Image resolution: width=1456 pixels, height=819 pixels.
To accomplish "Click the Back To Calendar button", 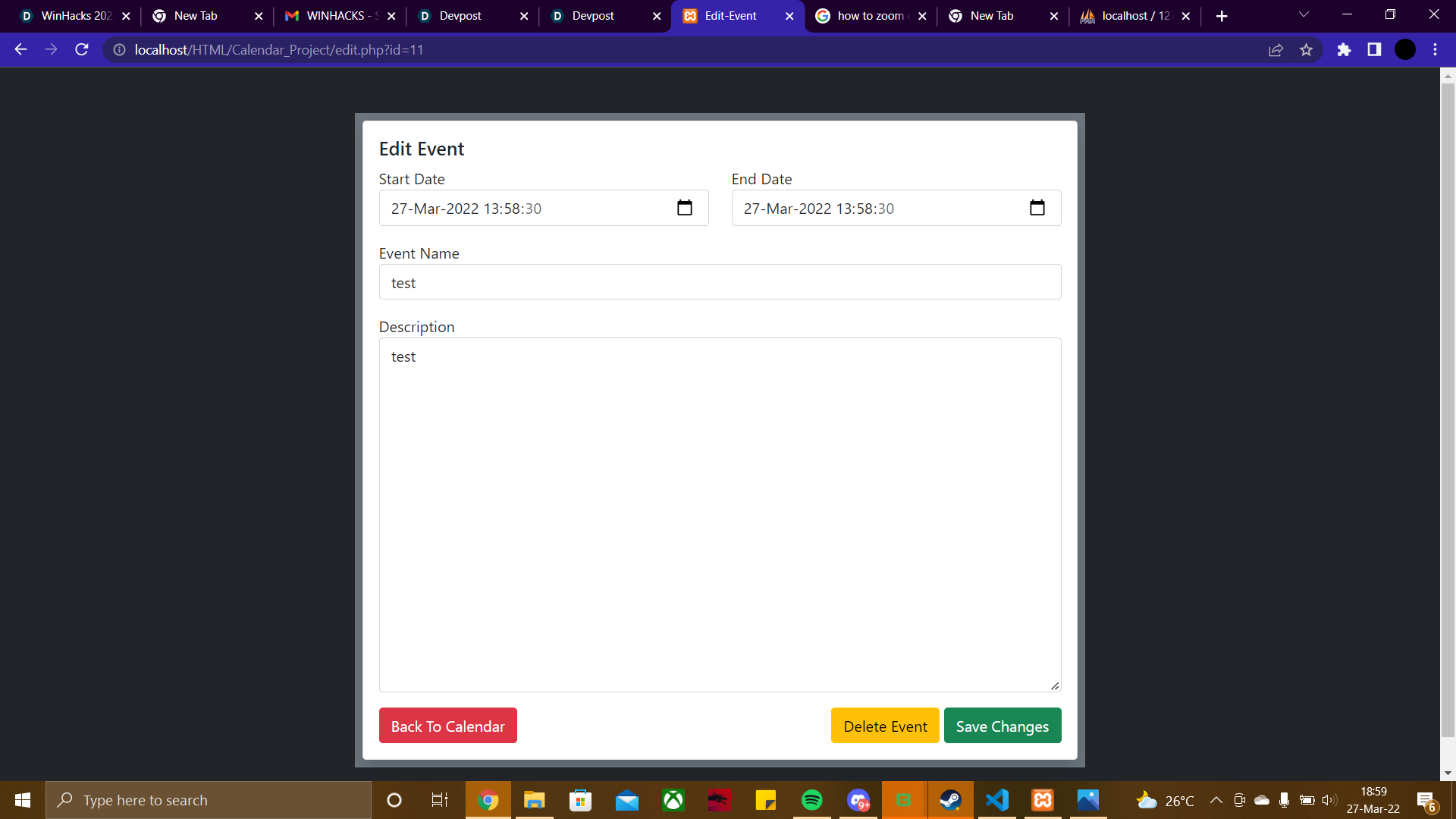I will [447, 726].
